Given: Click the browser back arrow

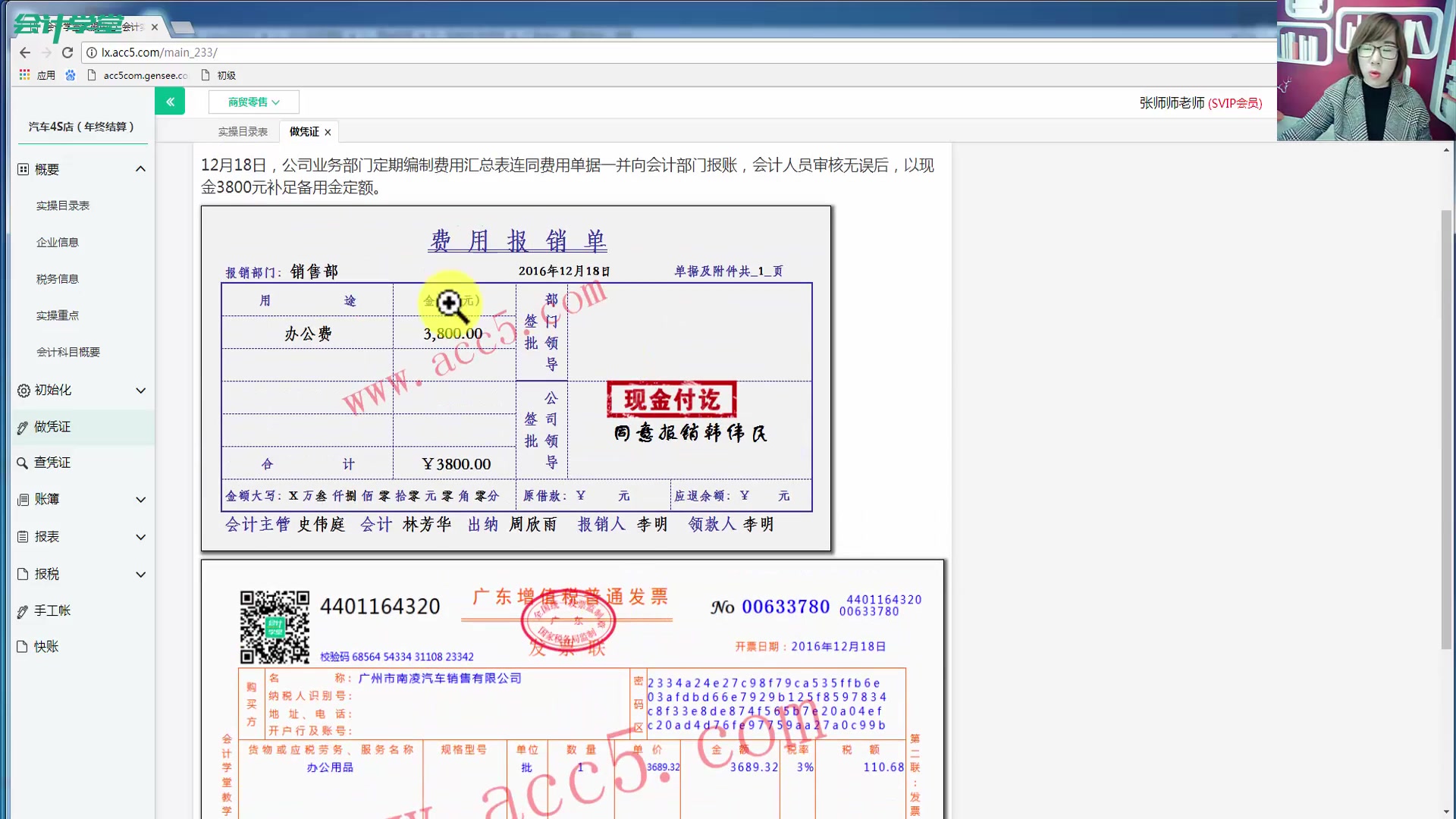Looking at the screenshot, I should [25, 52].
